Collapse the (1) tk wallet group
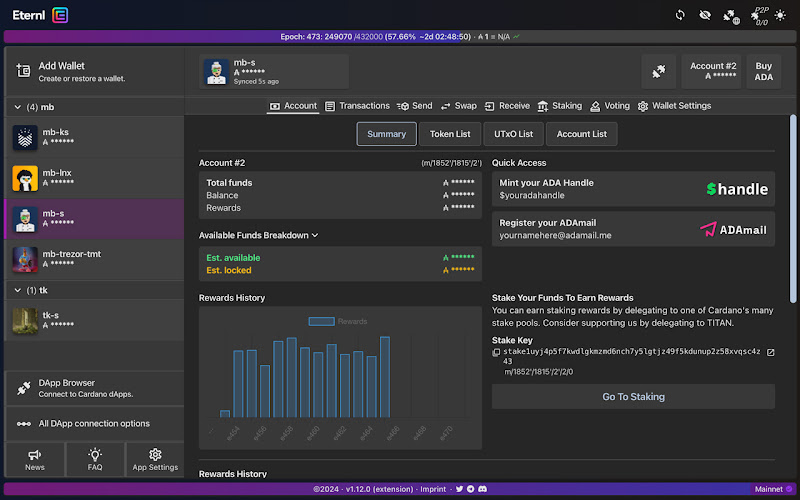800x500 pixels. pos(18,290)
